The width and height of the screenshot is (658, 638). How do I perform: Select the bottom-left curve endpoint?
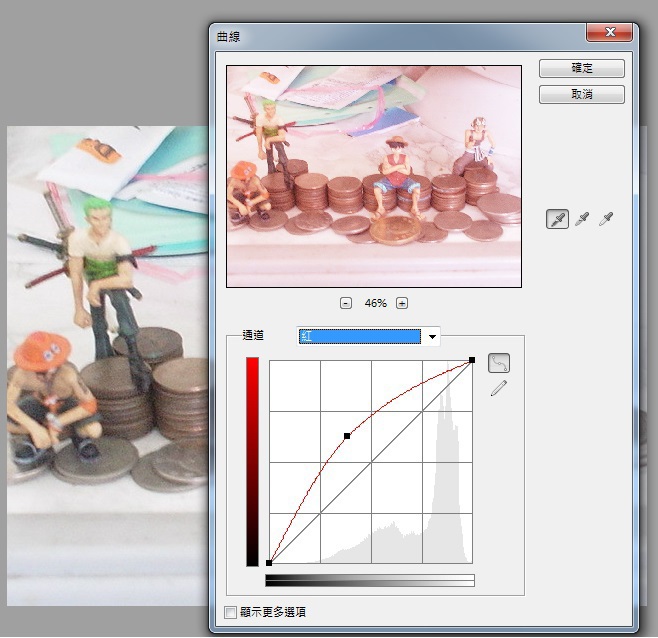click(x=269, y=563)
